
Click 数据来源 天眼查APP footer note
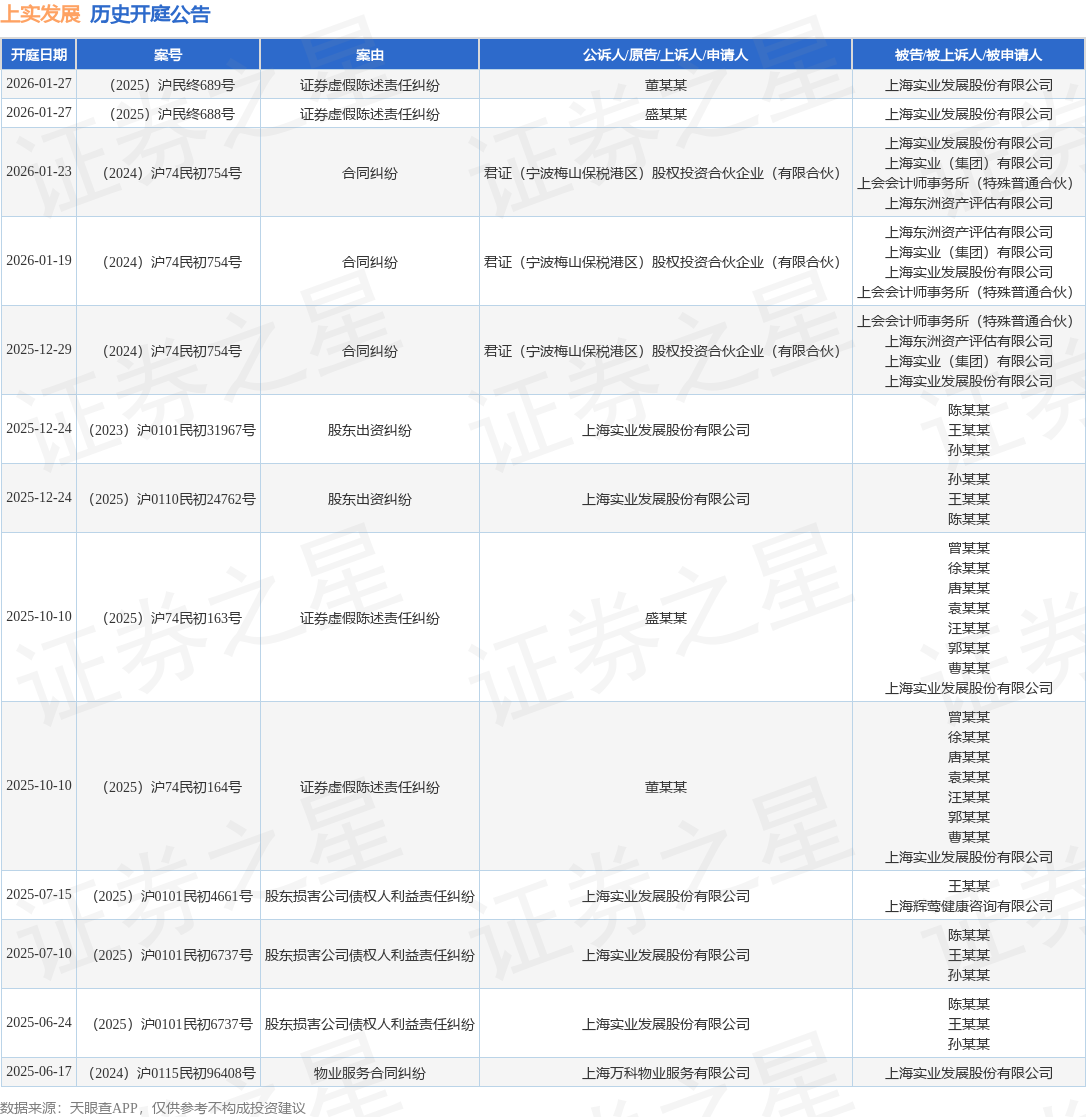[152, 1108]
